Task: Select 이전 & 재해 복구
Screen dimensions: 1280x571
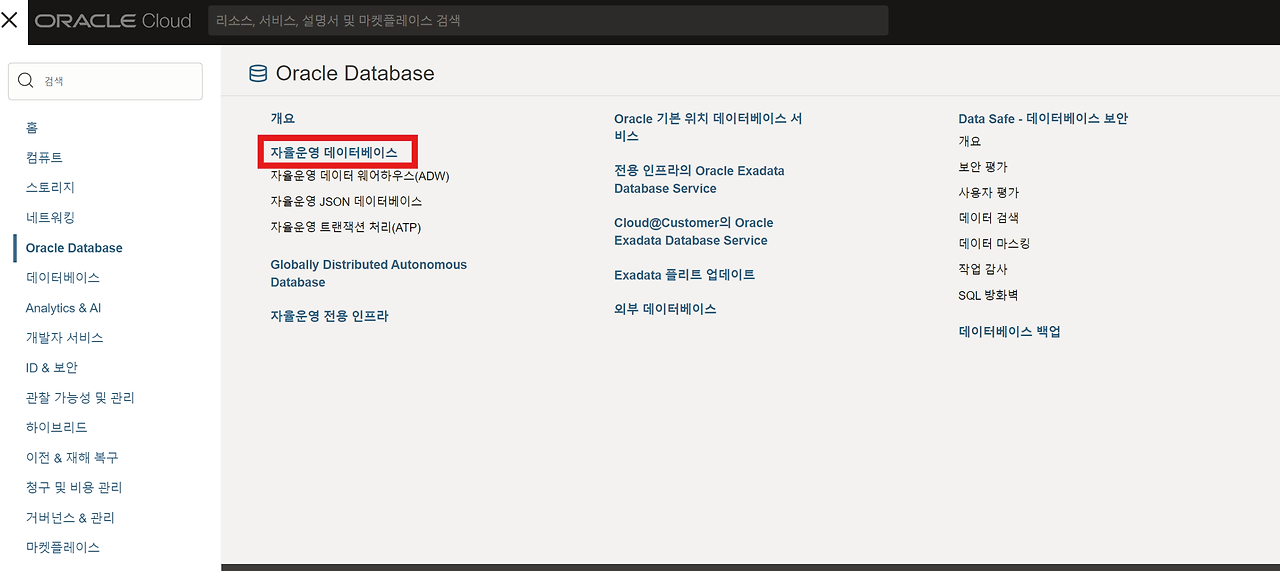Action: pyautogui.click(x=72, y=457)
